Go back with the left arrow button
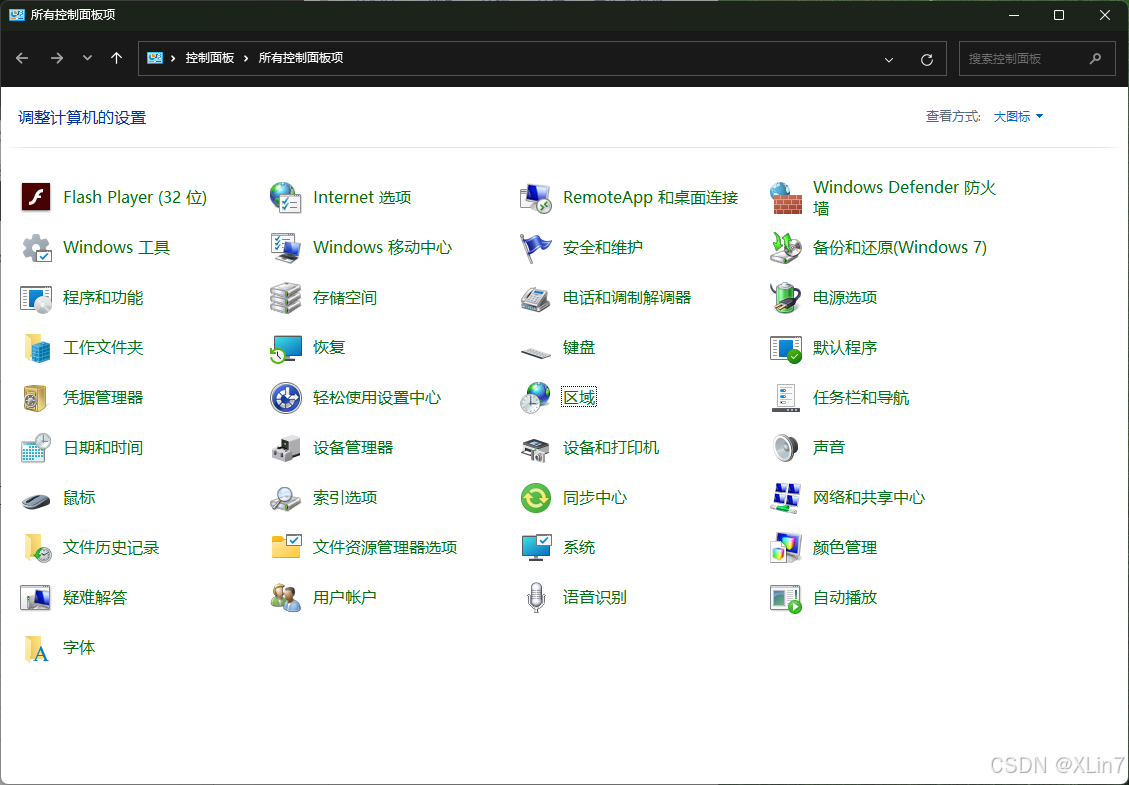 [x=22, y=58]
